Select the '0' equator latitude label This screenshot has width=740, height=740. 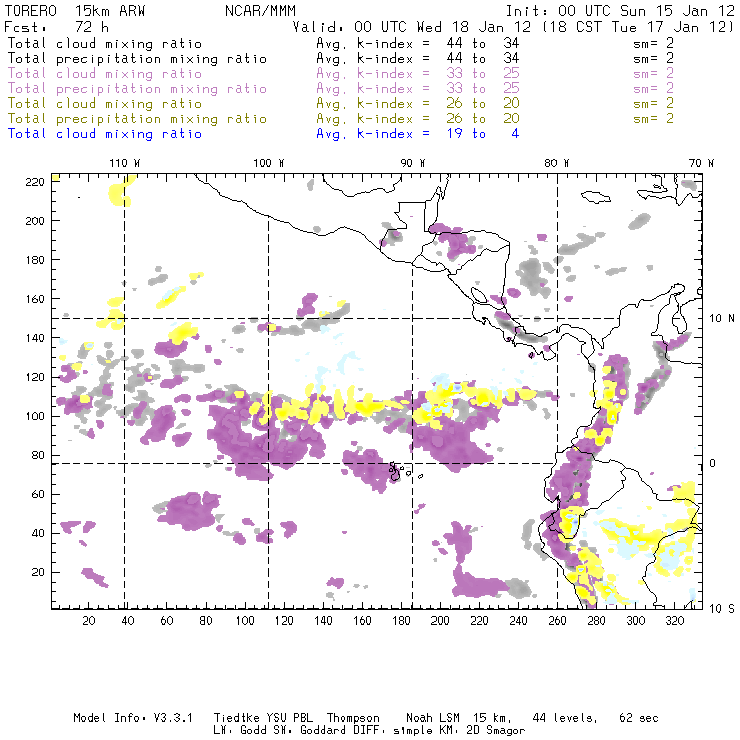713,463
